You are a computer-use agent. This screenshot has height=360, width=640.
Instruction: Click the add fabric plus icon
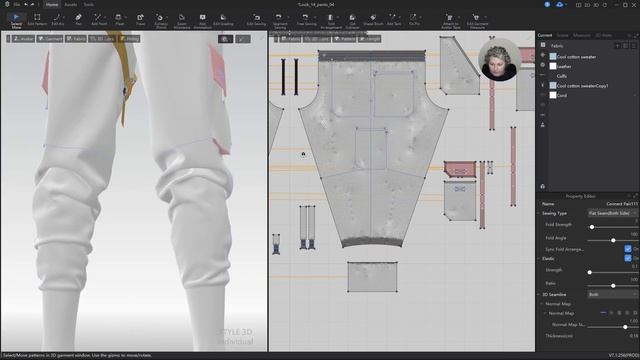click(618, 46)
